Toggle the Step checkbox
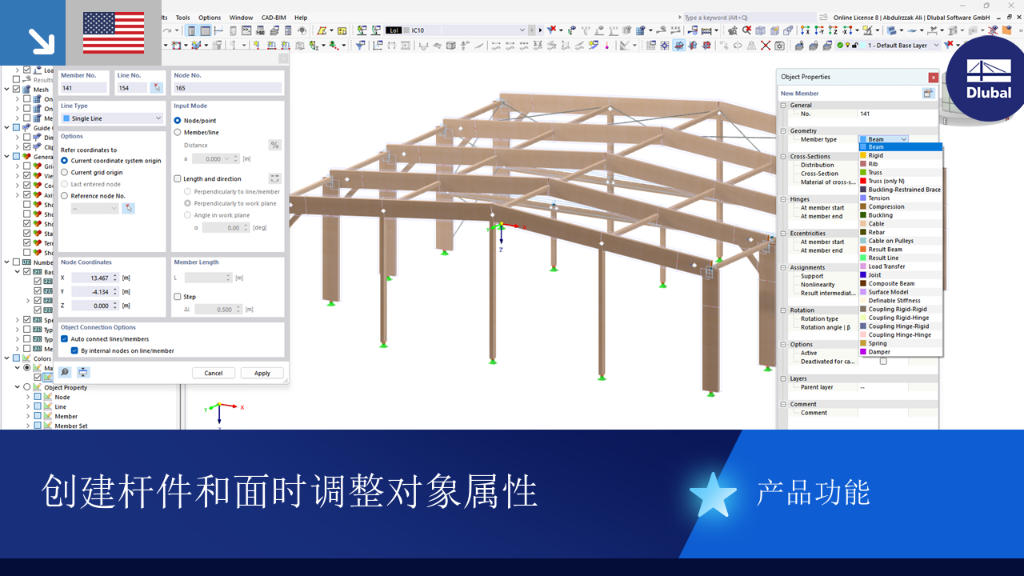Screen dimensions: 1024x576 178,296
